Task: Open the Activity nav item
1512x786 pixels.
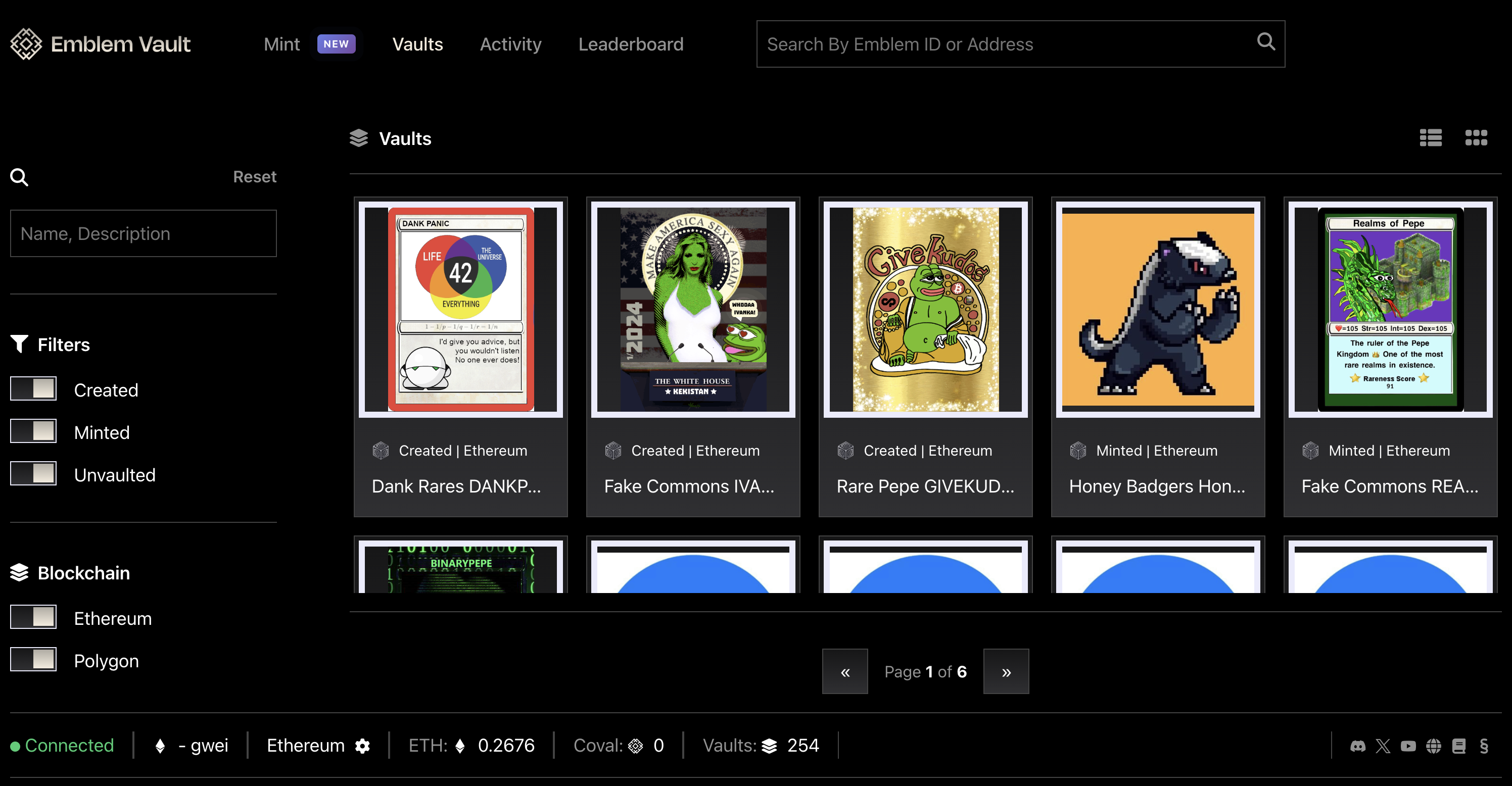Action: pyautogui.click(x=510, y=44)
